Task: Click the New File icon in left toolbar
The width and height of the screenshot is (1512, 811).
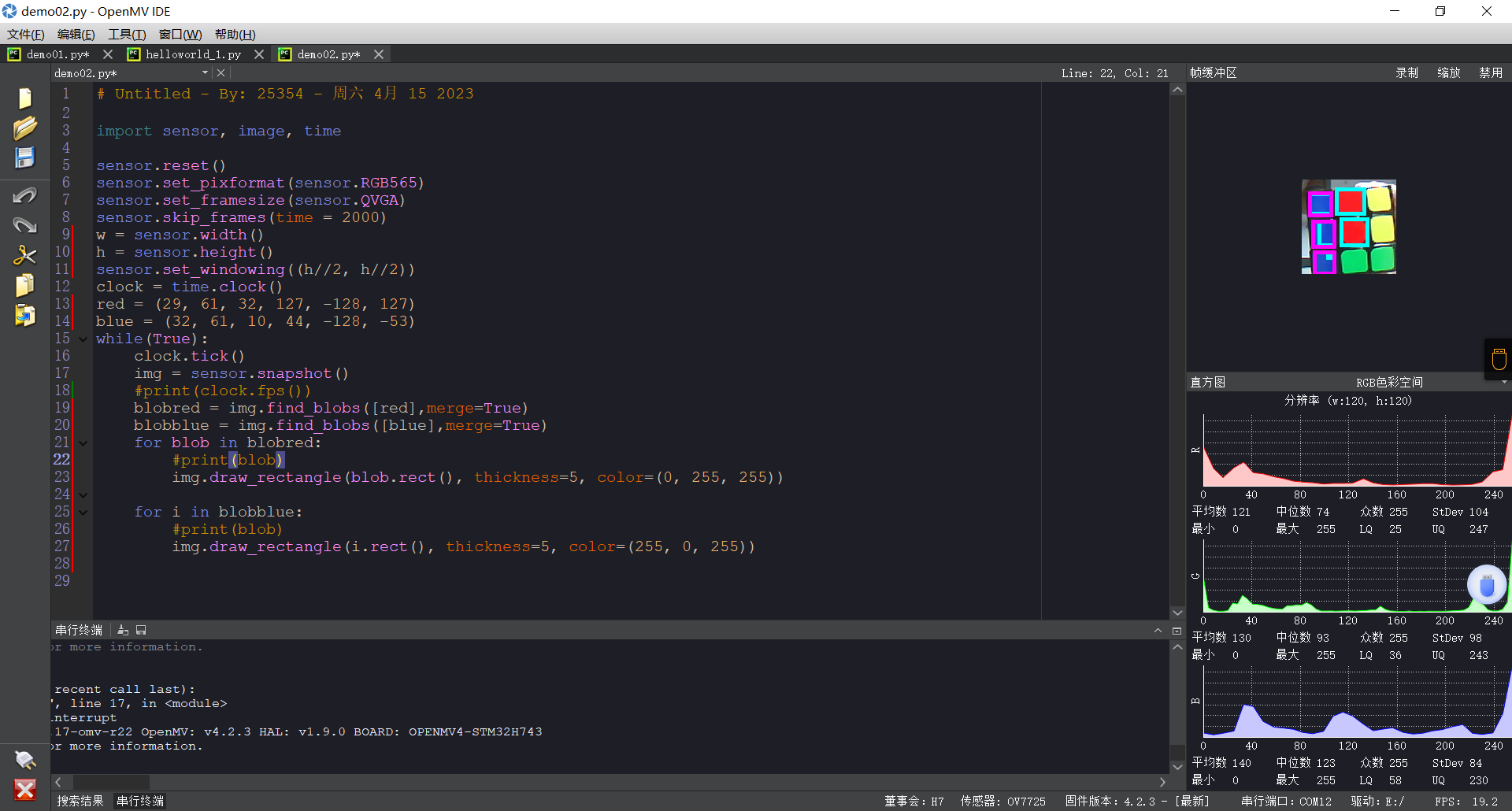Action: click(x=25, y=98)
